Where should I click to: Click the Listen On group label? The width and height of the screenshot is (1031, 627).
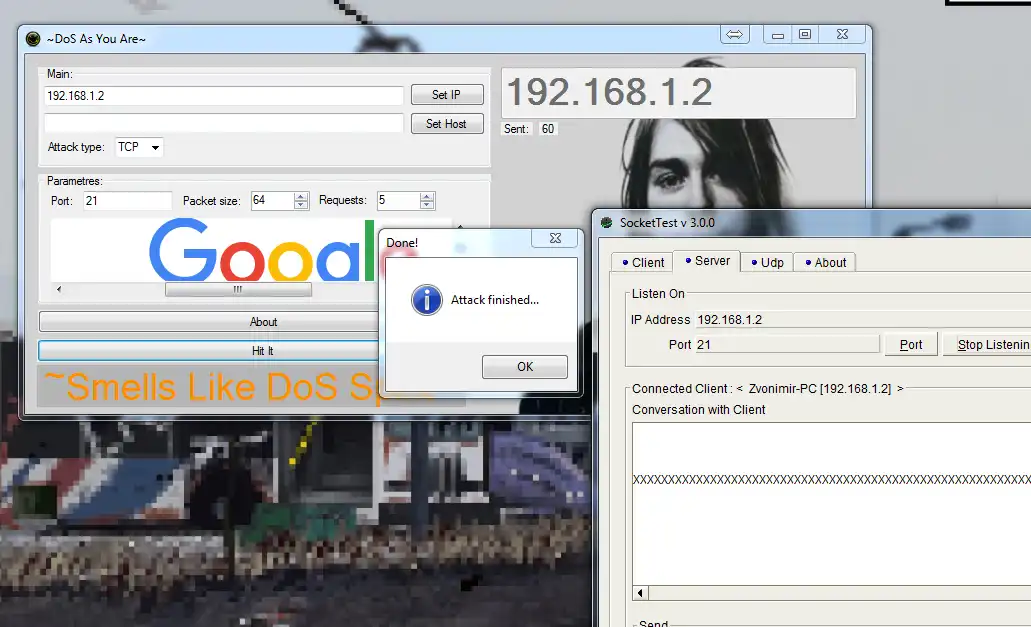pos(658,294)
